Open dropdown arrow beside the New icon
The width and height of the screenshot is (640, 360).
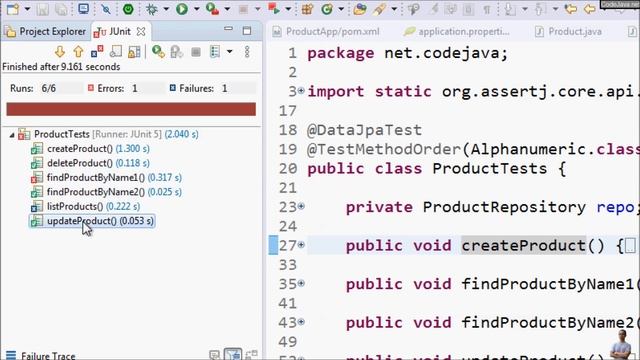coord(27,9)
